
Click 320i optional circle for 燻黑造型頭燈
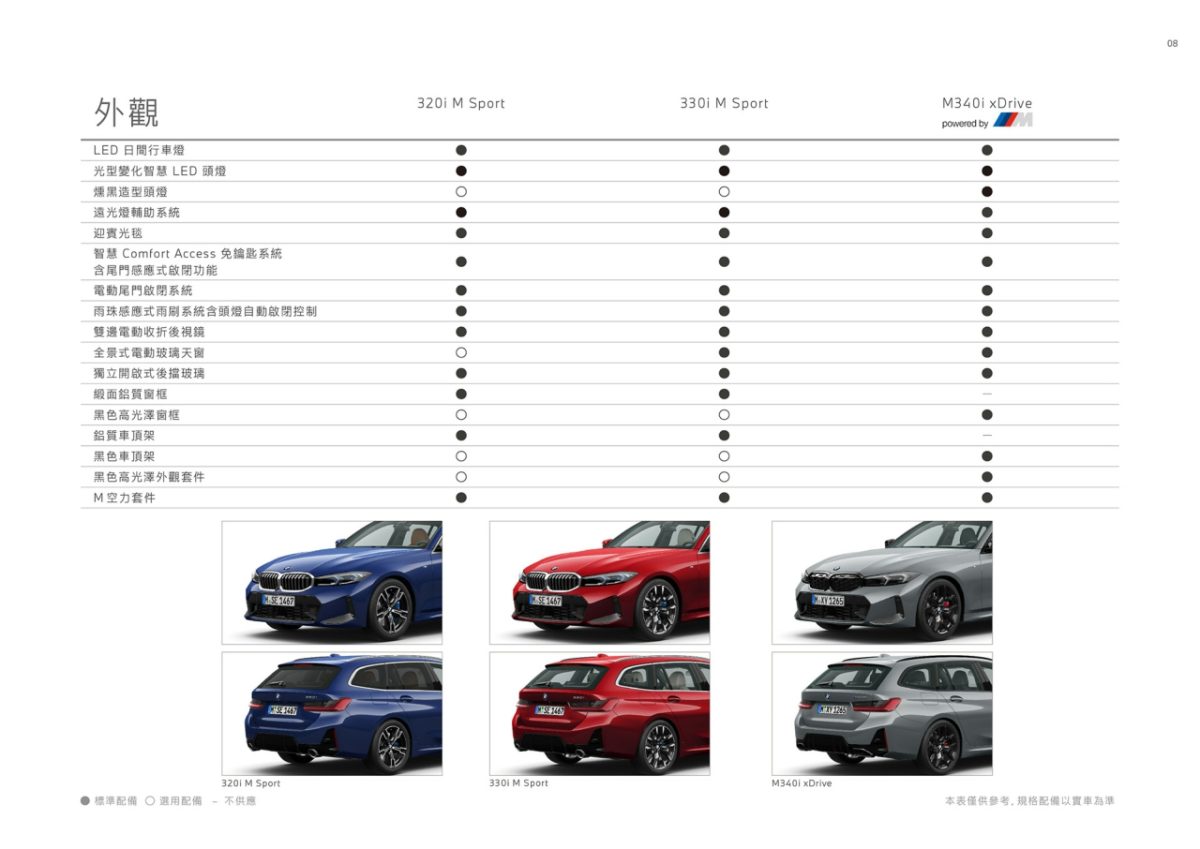click(461, 191)
